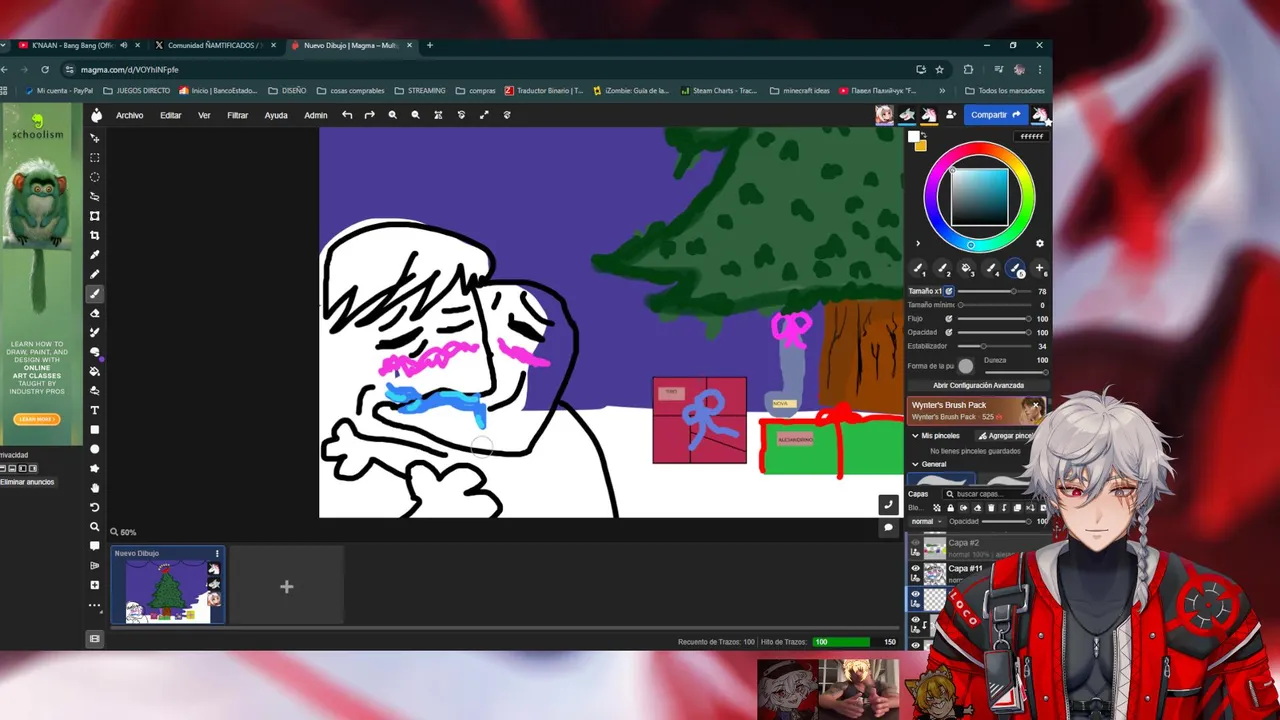The image size is (1280, 720).
Task: Select the Rectangle shape tool
Action: pos(95,430)
